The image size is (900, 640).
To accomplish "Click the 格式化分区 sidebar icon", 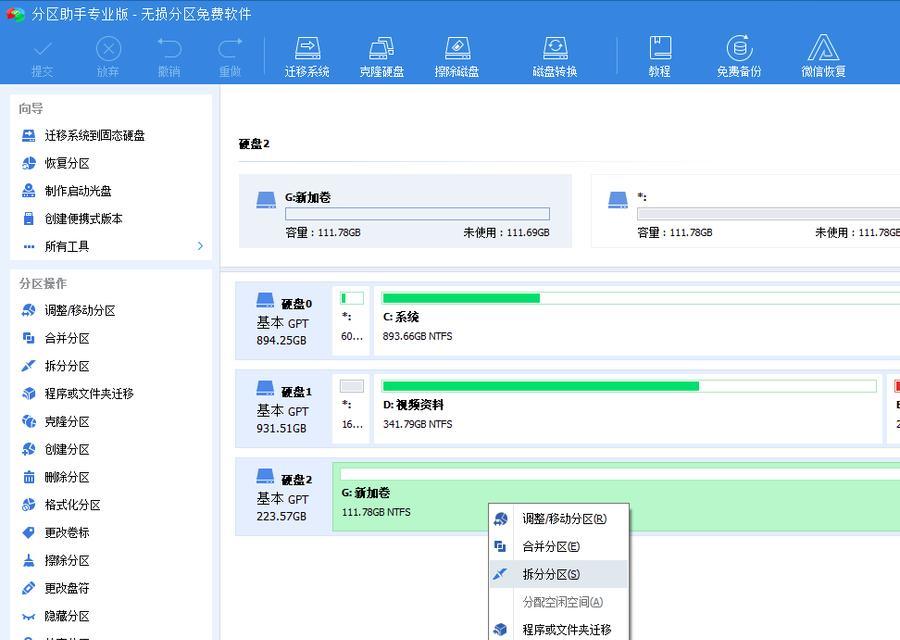I will pos(29,505).
